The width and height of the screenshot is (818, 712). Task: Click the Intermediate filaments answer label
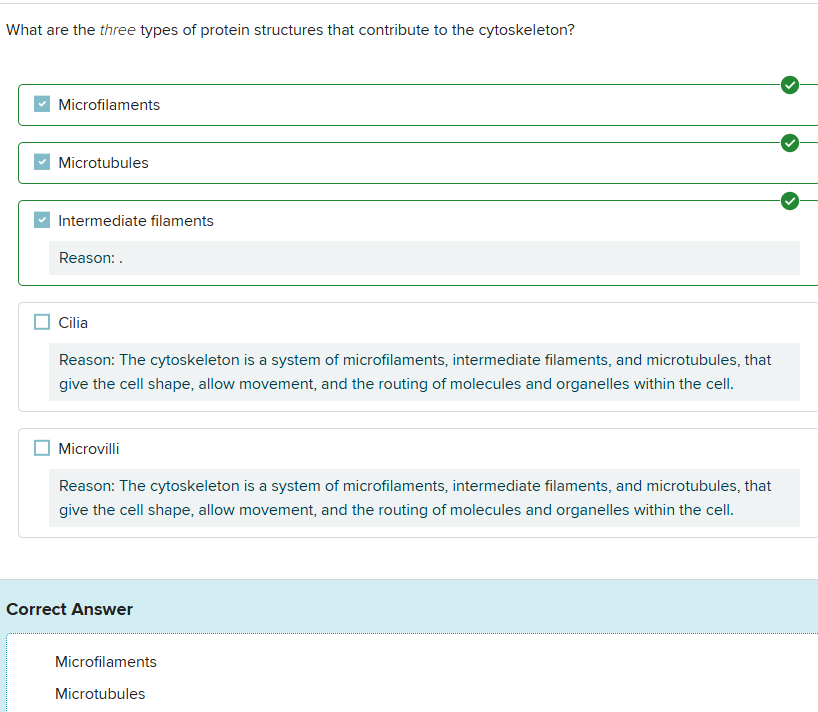point(136,221)
